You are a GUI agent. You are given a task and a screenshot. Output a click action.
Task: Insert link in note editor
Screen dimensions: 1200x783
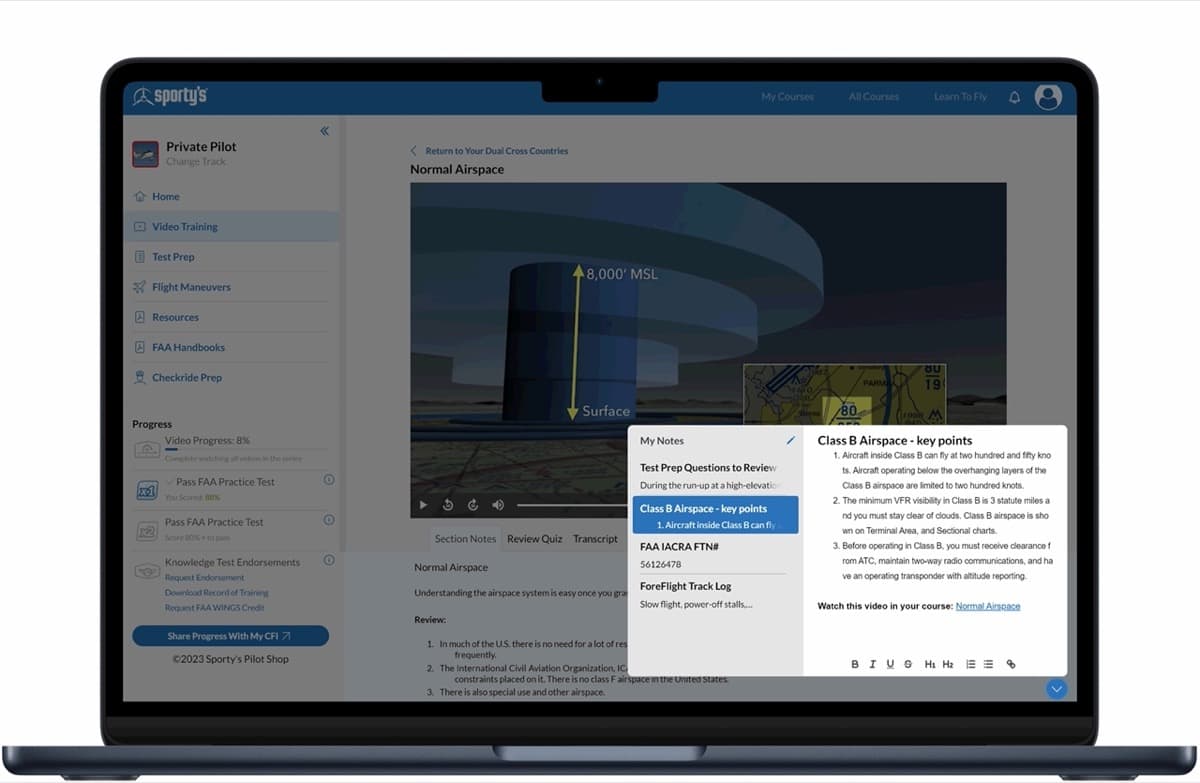pos(1011,664)
